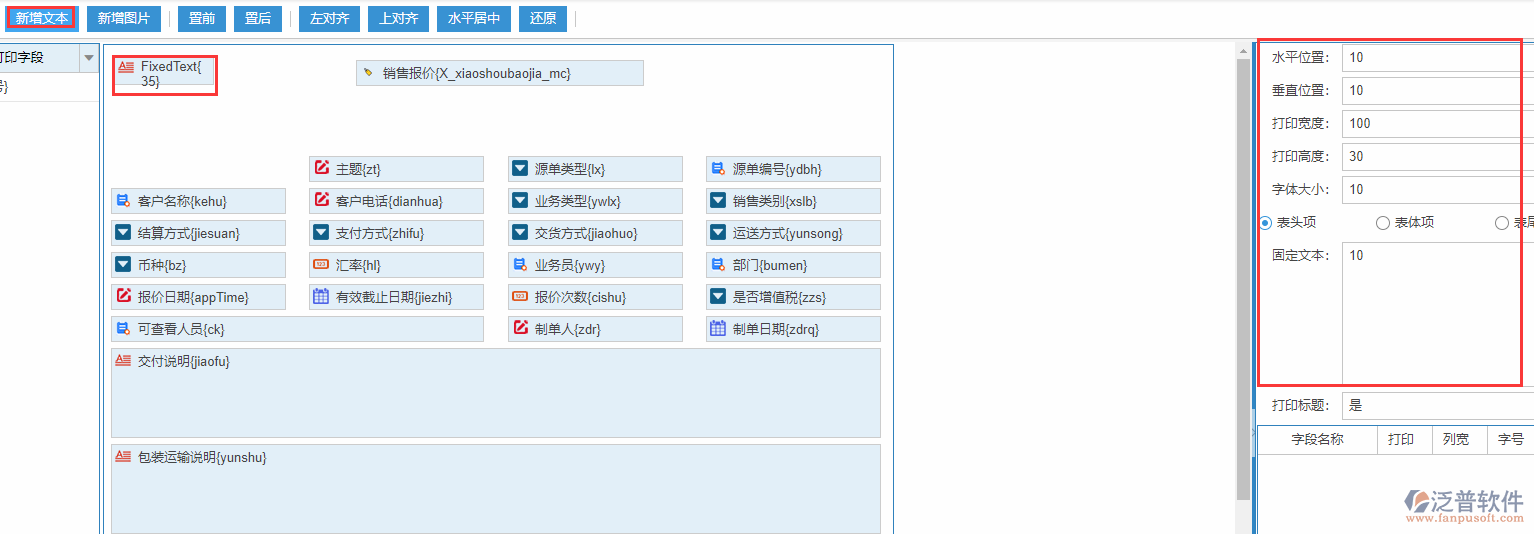The image size is (1534, 534).
Task: Send element backward with 置后
Action: [258, 18]
